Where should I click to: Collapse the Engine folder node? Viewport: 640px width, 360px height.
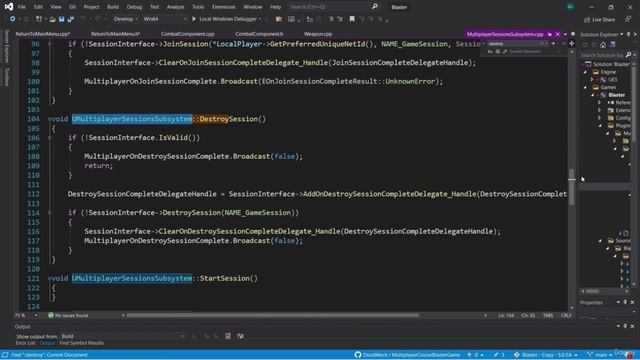click(x=585, y=72)
